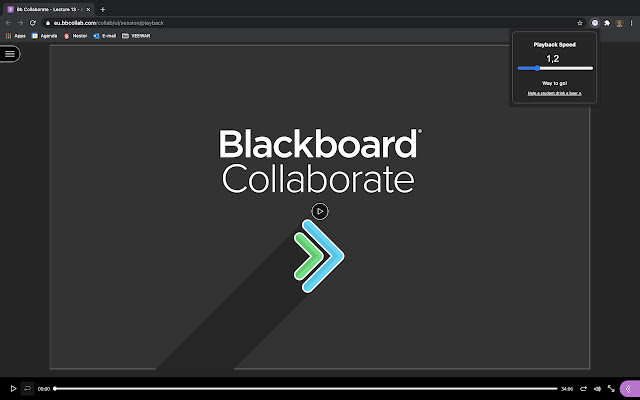Start playback with the bottom play button

click(x=13, y=389)
